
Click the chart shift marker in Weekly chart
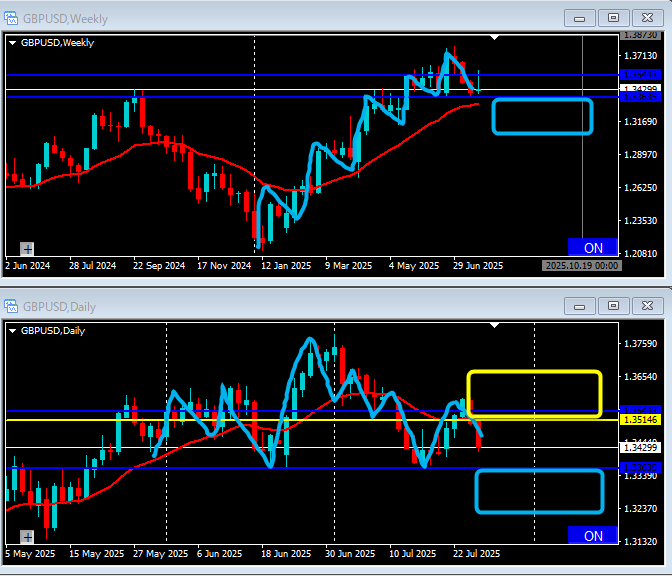click(495, 38)
